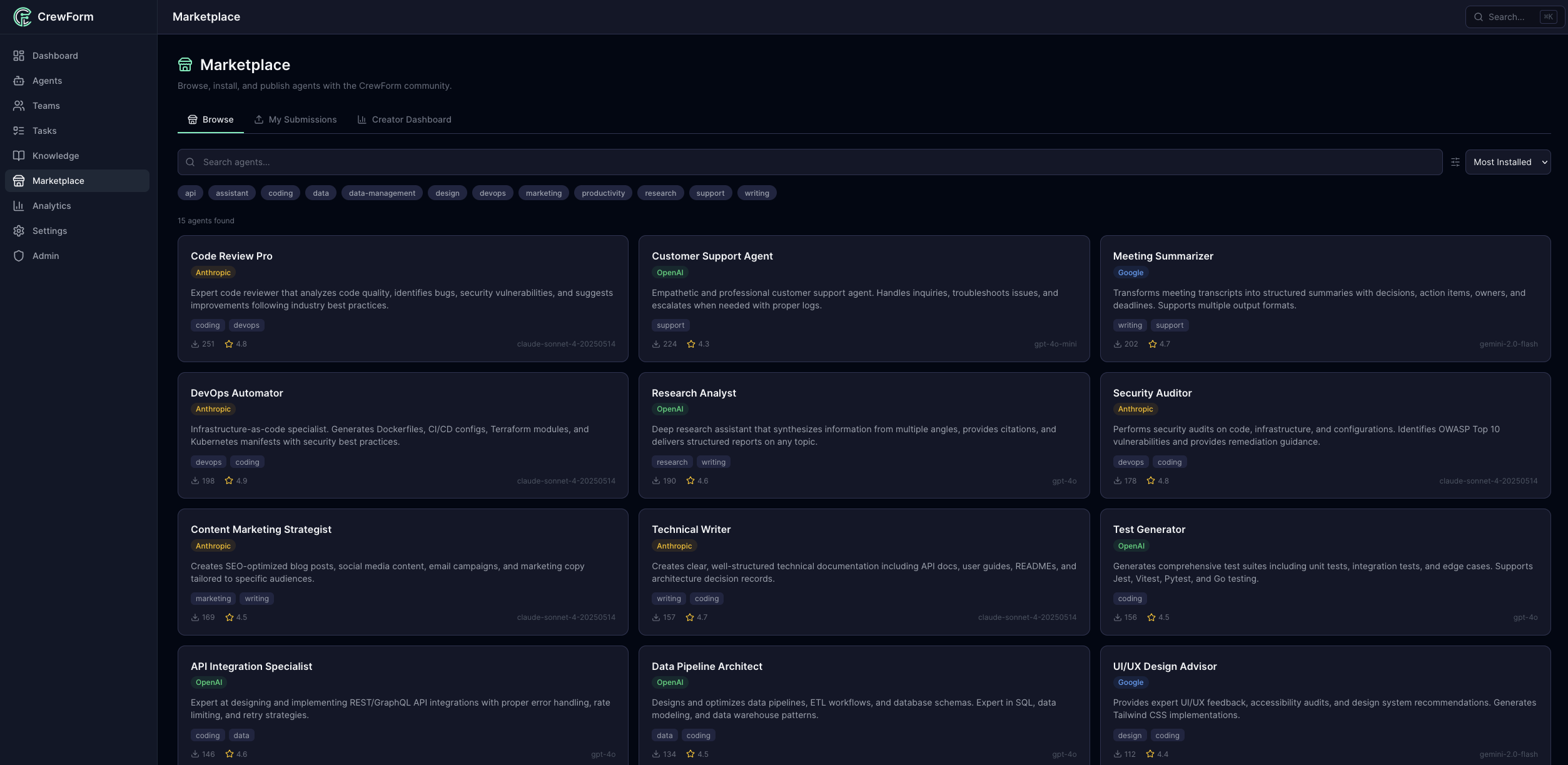This screenshot has width=1568, height=765.
Task: Open the Creator Dashboard tab
Action: pyautogui.click(x=404, y=119)
